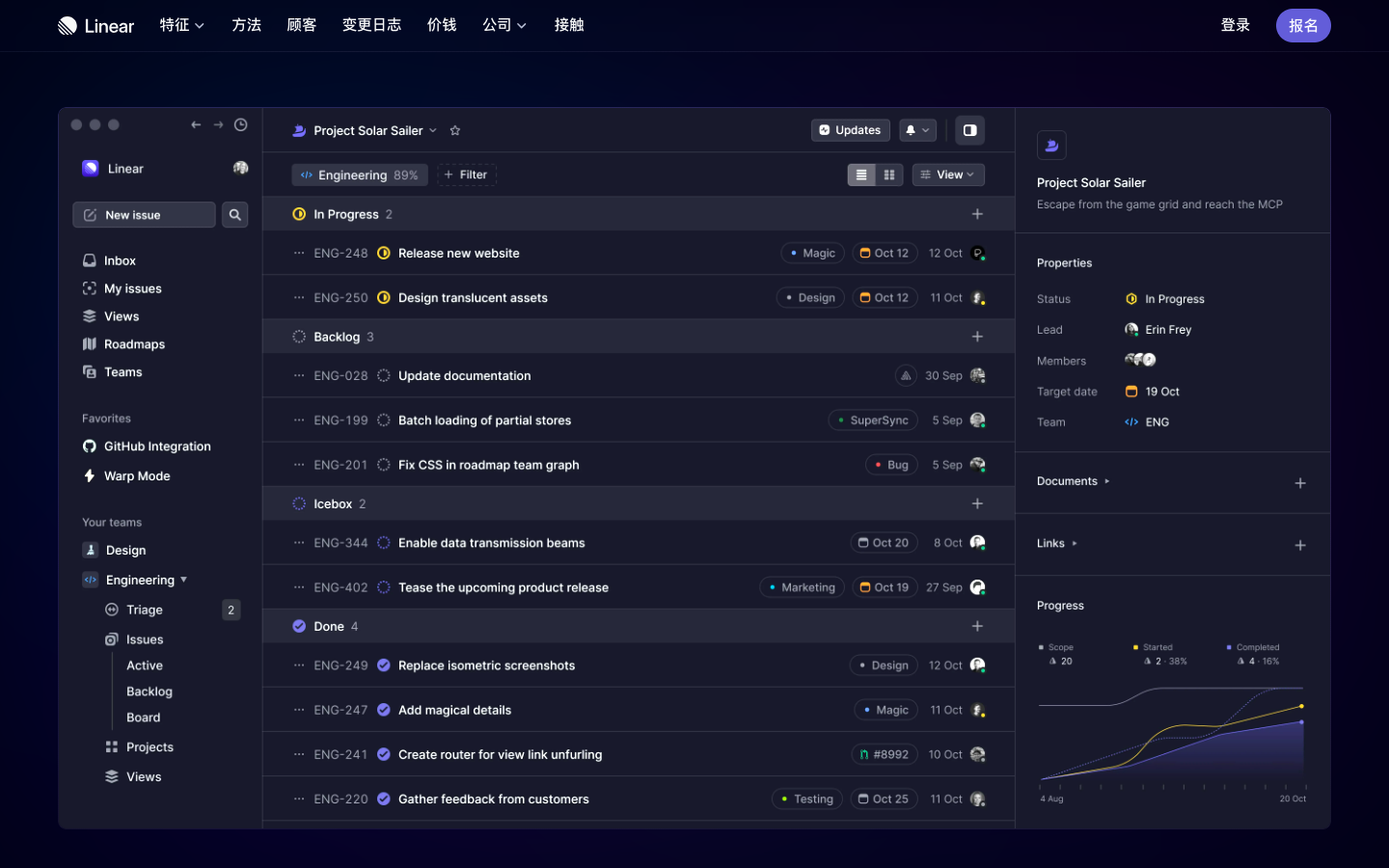Viewport: 1389px width, 868px height.
Task: Open the row menu dots for ENG-241
Action: pos(299,754)
